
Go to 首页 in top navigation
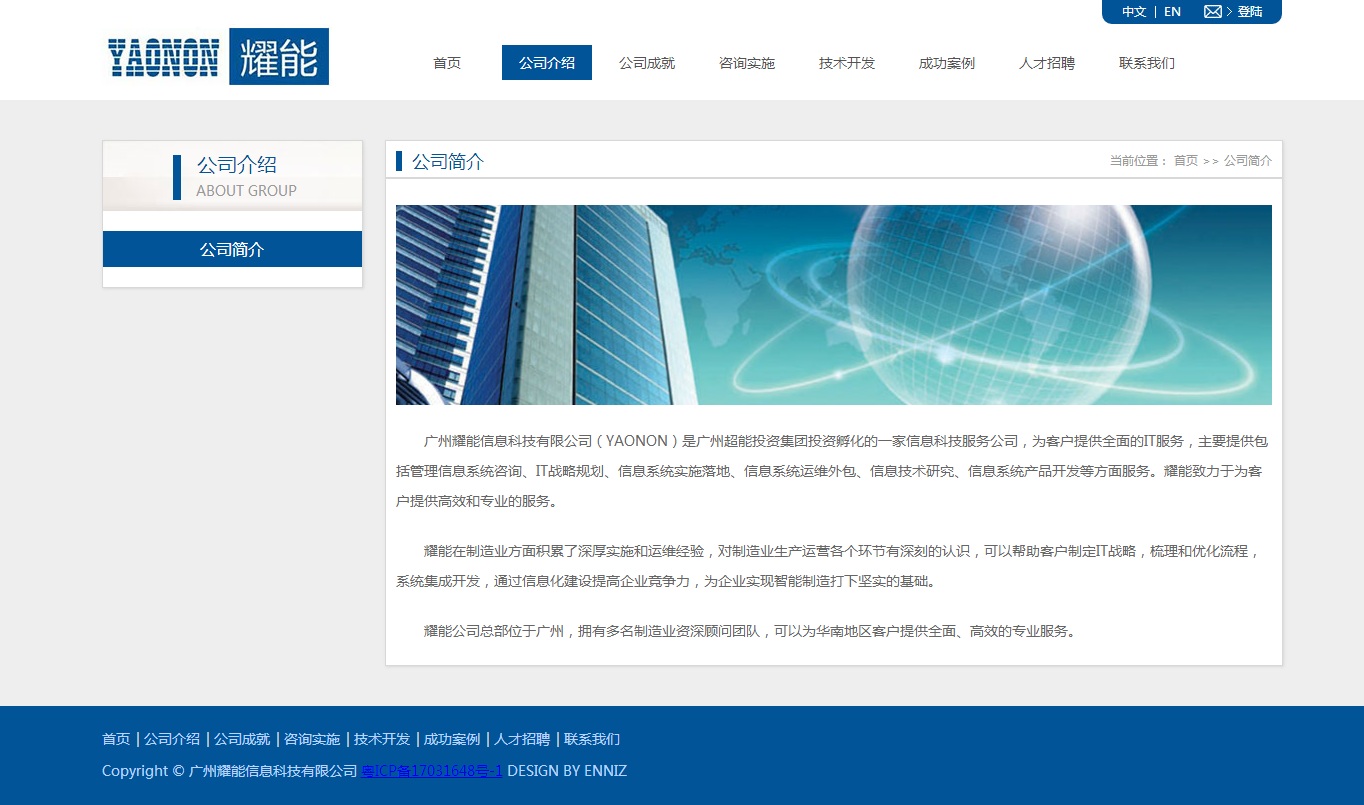point(447,63)
